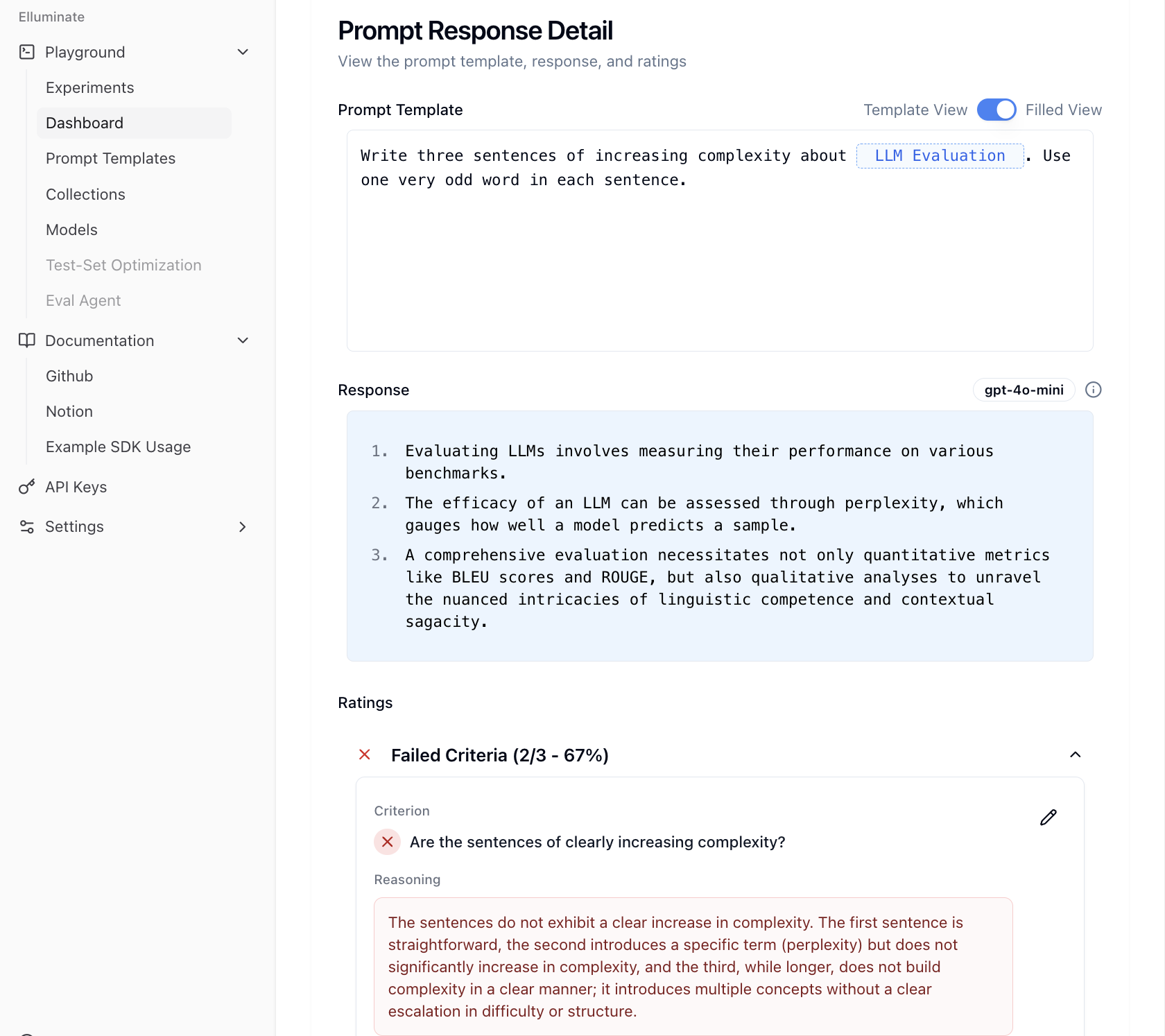Viewport: 1165px width, 1036px height.
Task: Click the Documentation label
Action: (100, 340)
